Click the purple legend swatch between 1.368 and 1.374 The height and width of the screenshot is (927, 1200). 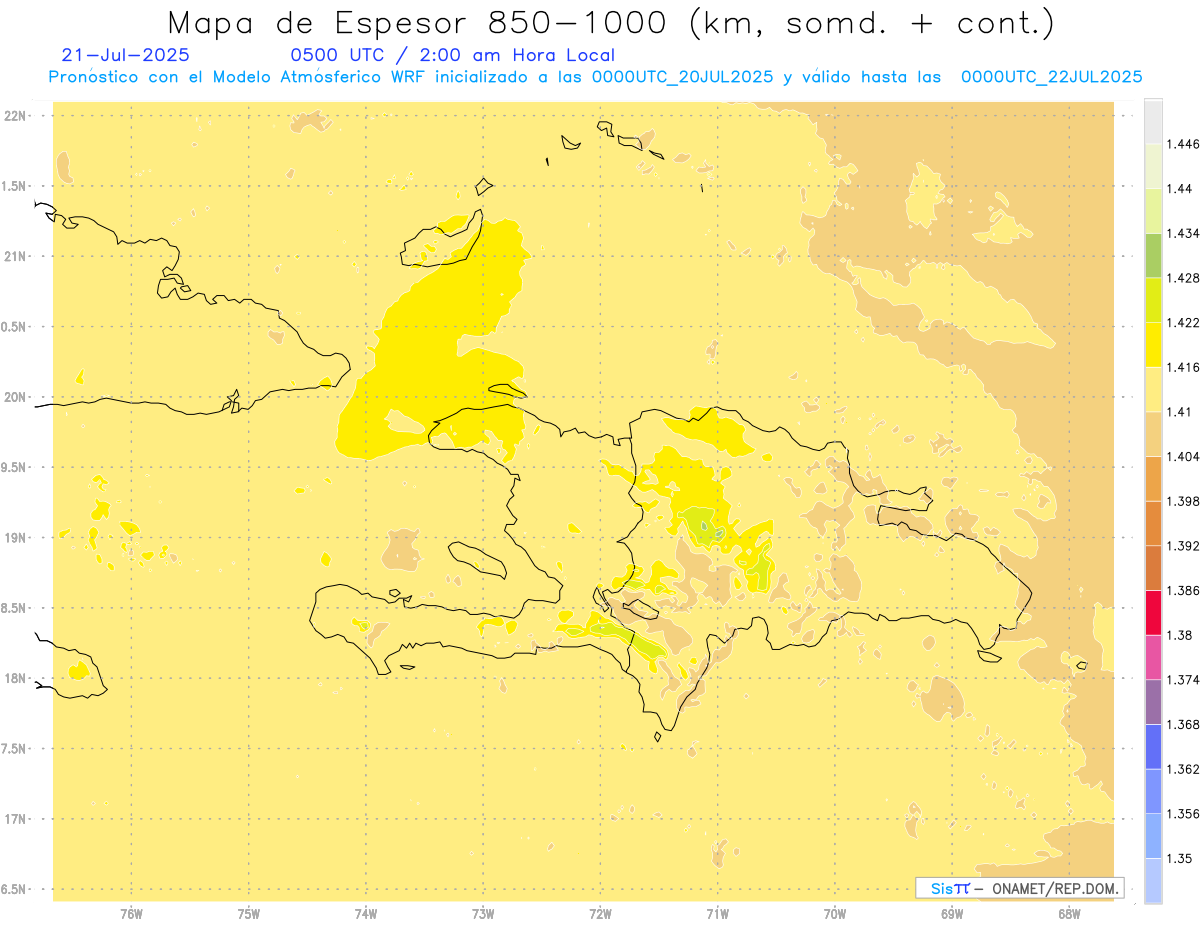click(x=1153, y=703)
